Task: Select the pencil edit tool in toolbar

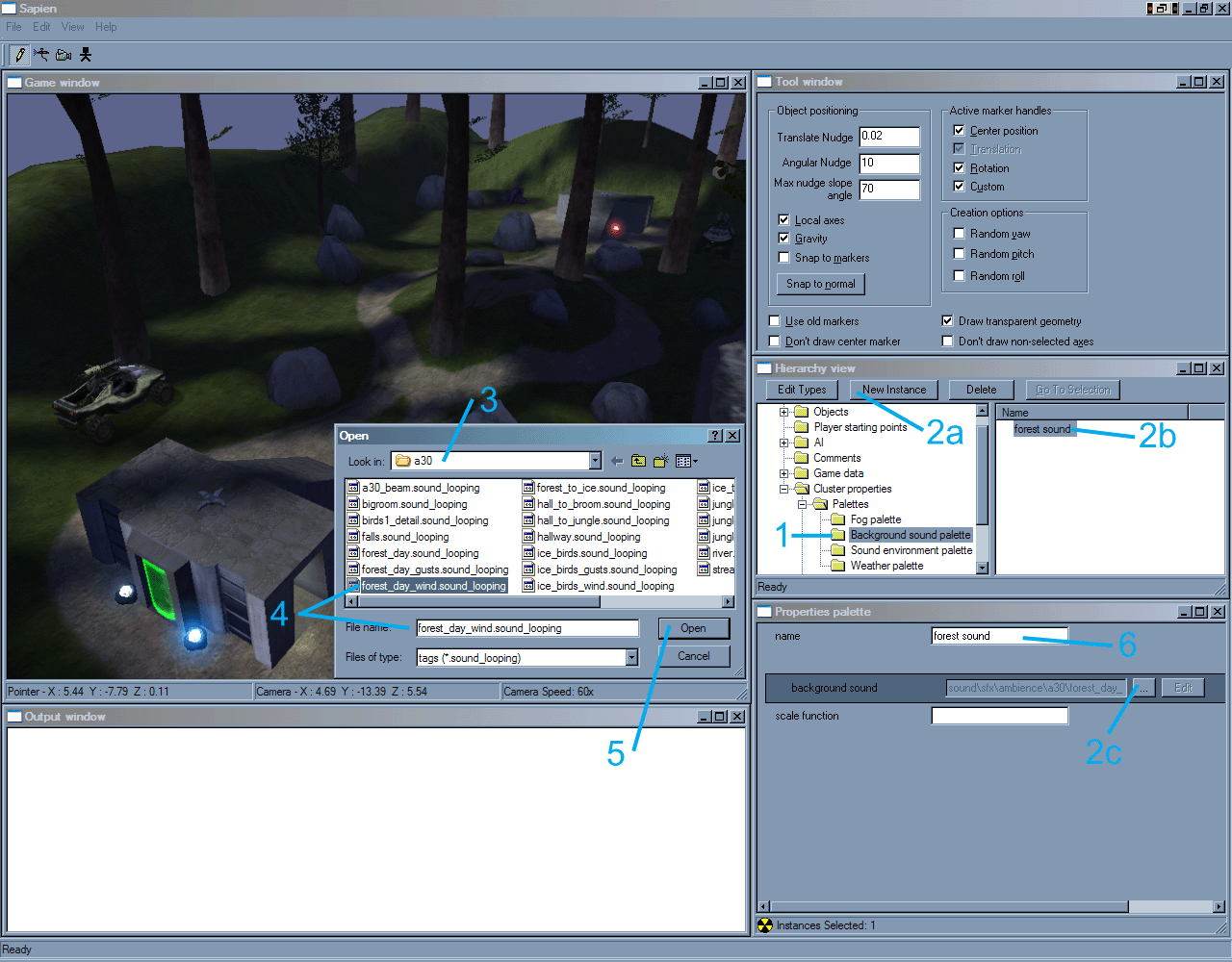Action: 20,55
